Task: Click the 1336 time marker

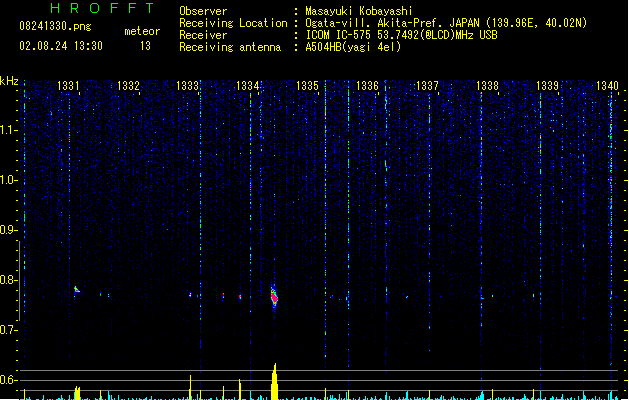Action: pyautogui.click(x=367, y=85)
